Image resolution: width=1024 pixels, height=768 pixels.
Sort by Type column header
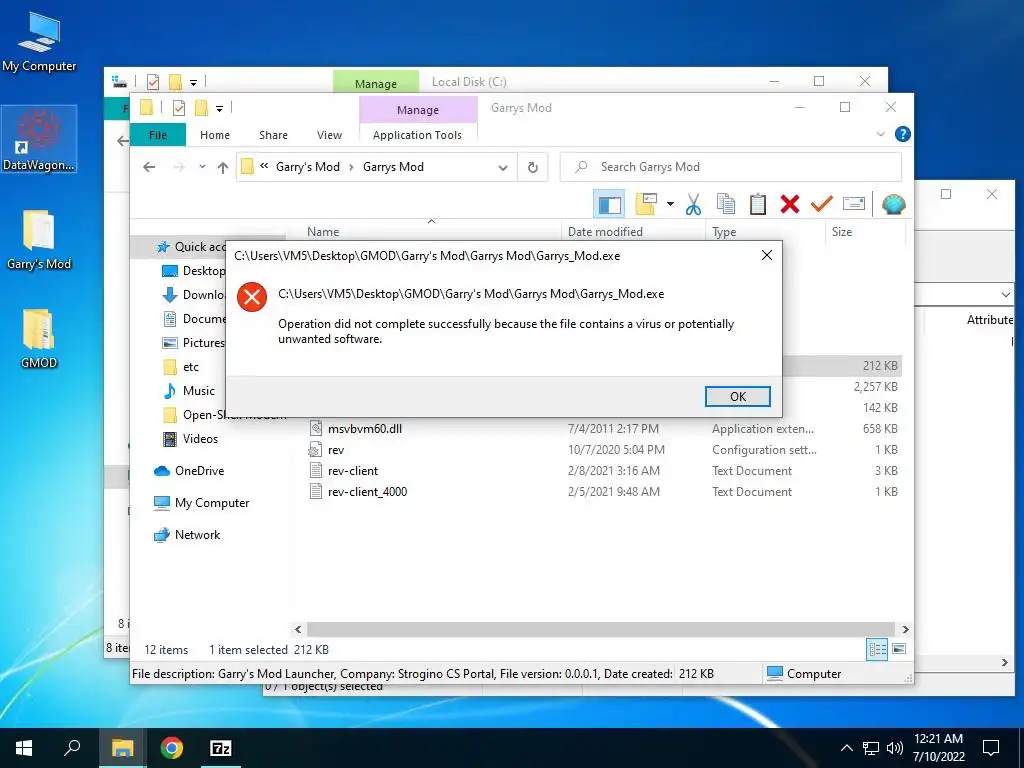click(x=724, y=232)
